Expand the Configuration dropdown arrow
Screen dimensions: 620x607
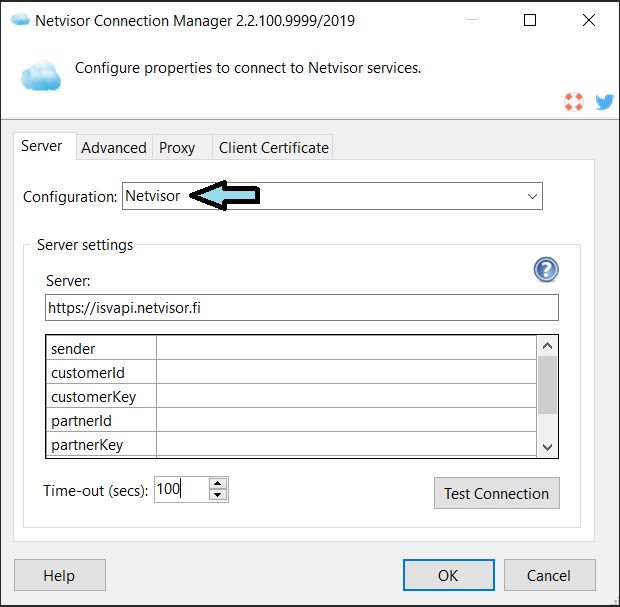532,197
